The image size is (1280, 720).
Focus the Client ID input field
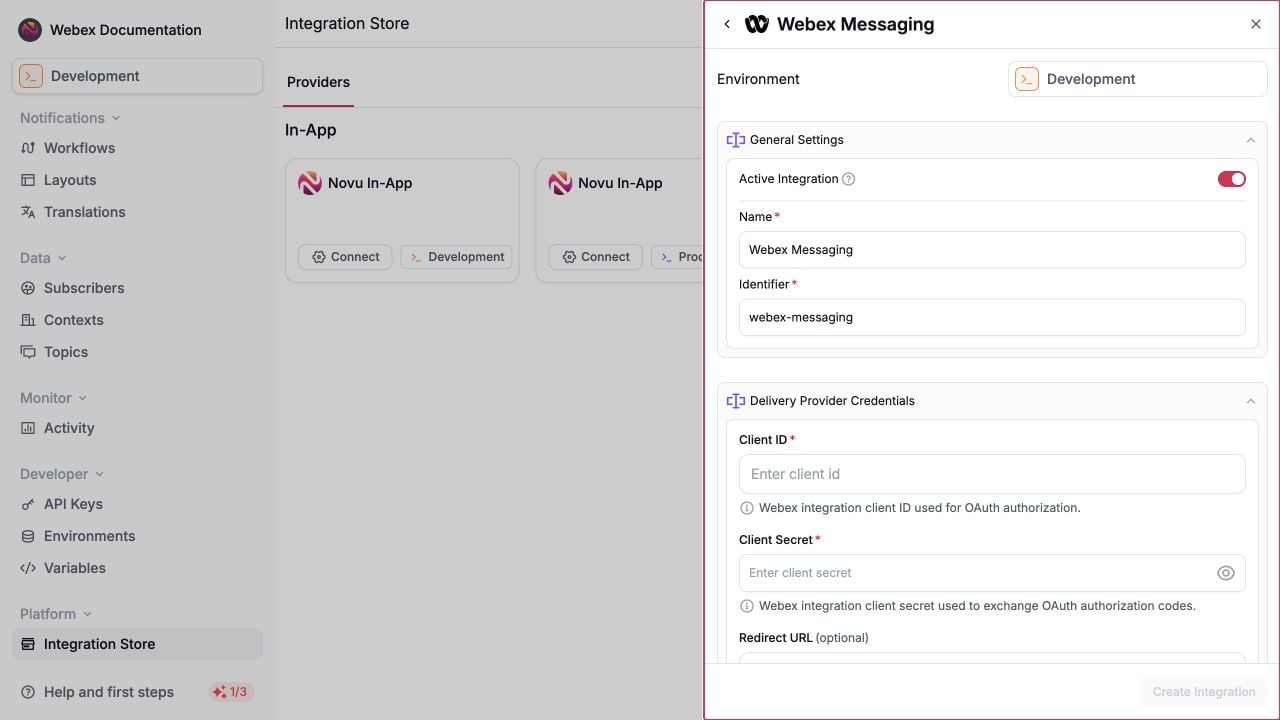[x=992, y=474]
